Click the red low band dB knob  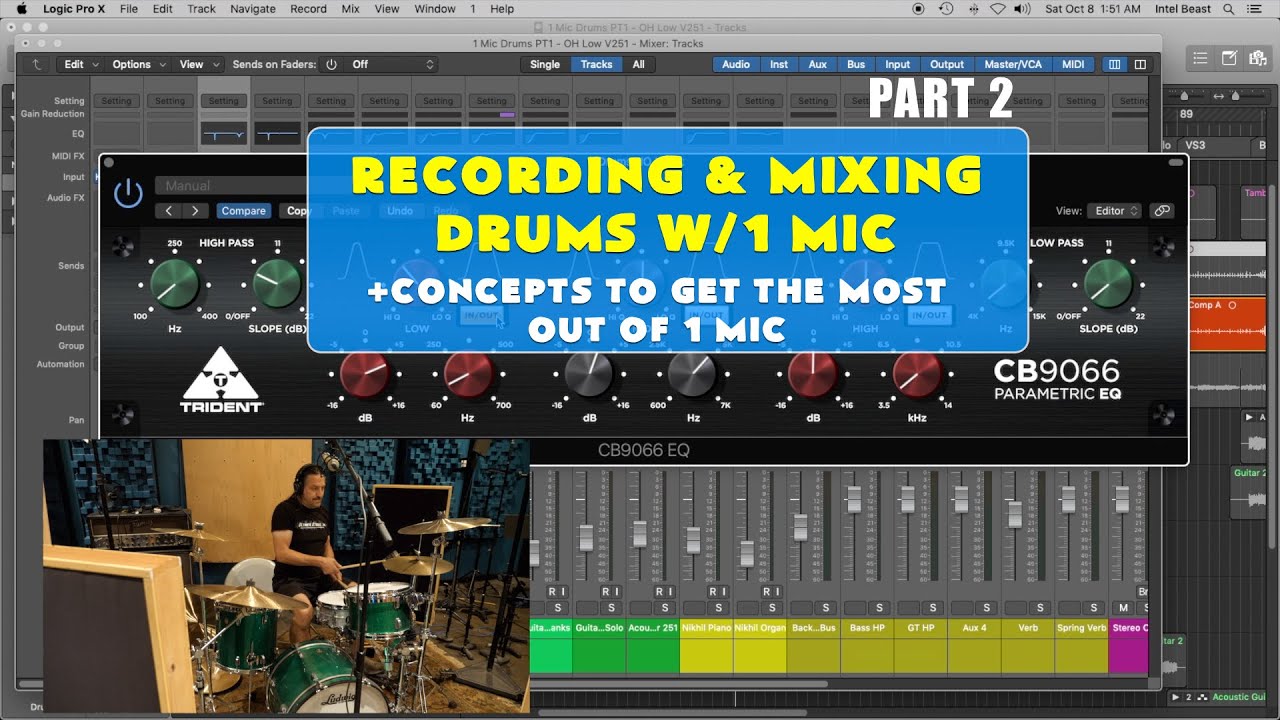point(364,375)
